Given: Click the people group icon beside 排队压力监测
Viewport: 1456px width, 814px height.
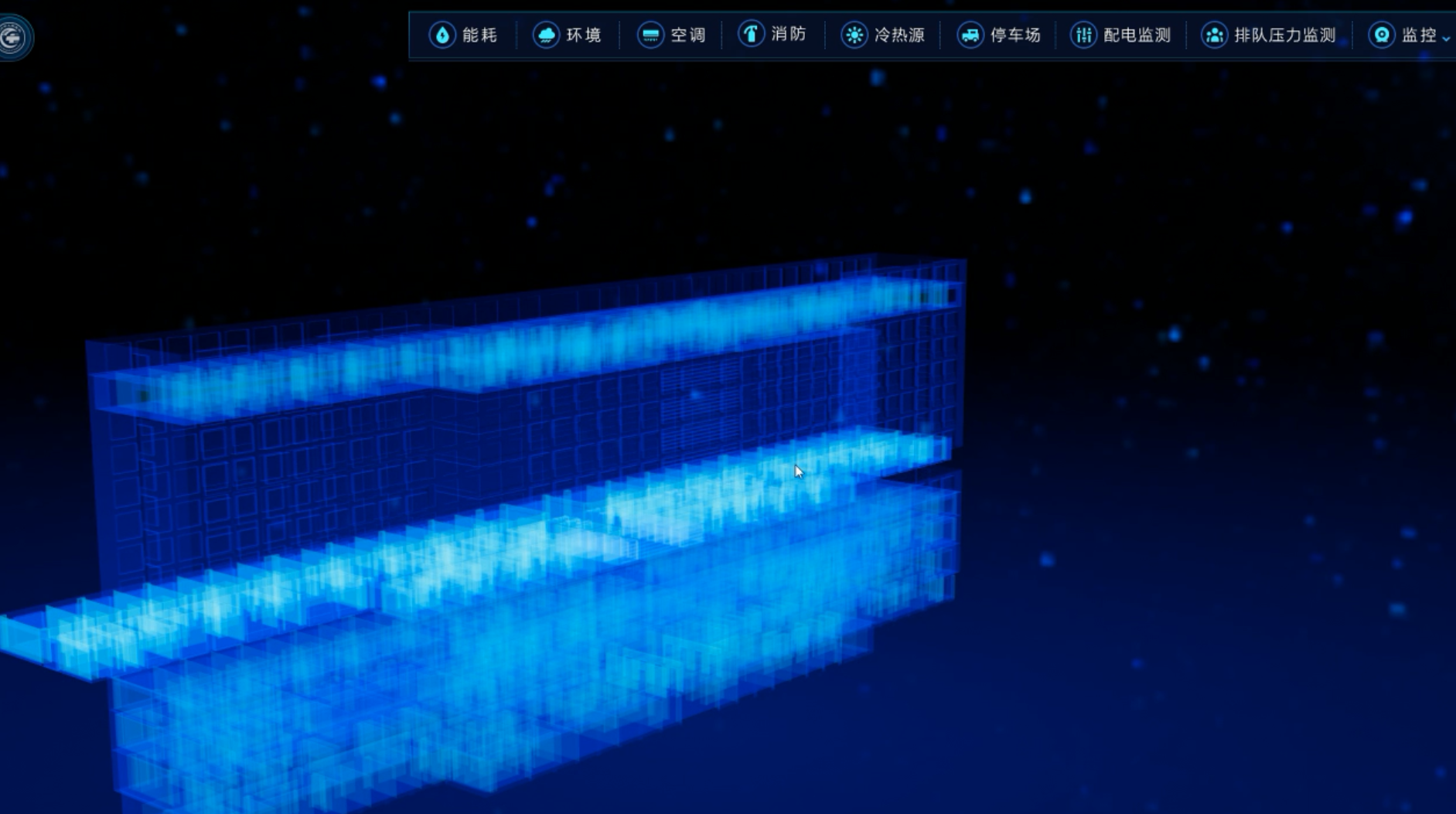Looking at the screenshot, I should pos(1214,35).
